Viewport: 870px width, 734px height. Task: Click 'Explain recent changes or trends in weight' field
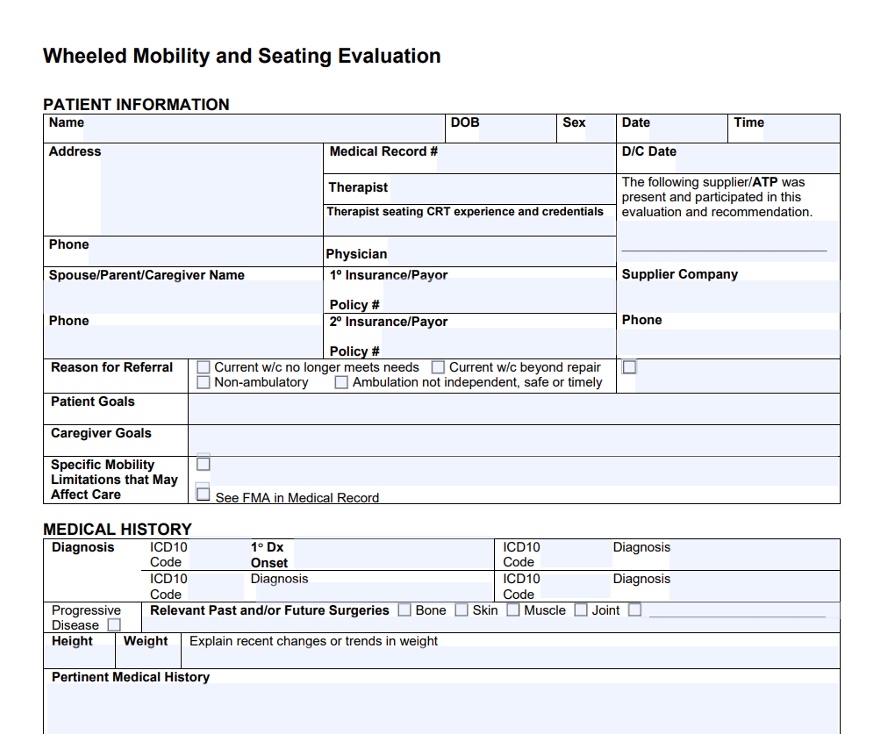(510, 657)
